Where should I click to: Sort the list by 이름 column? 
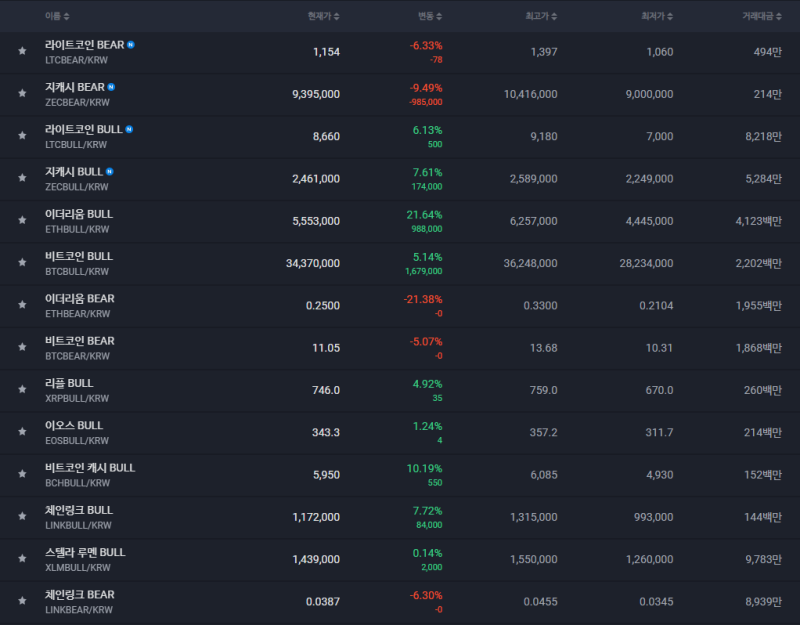(57, 16)
